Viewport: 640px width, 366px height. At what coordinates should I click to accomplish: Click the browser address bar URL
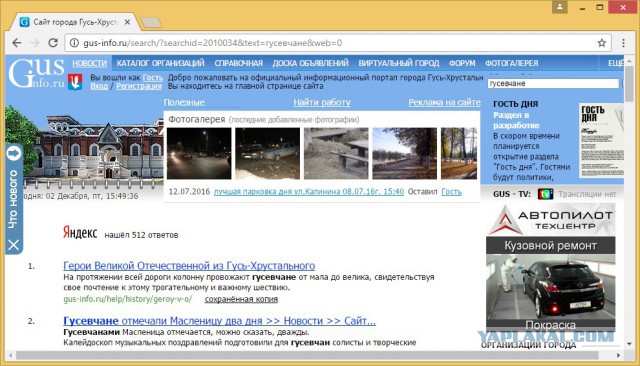pyautogui.click(x=213, y=43)
